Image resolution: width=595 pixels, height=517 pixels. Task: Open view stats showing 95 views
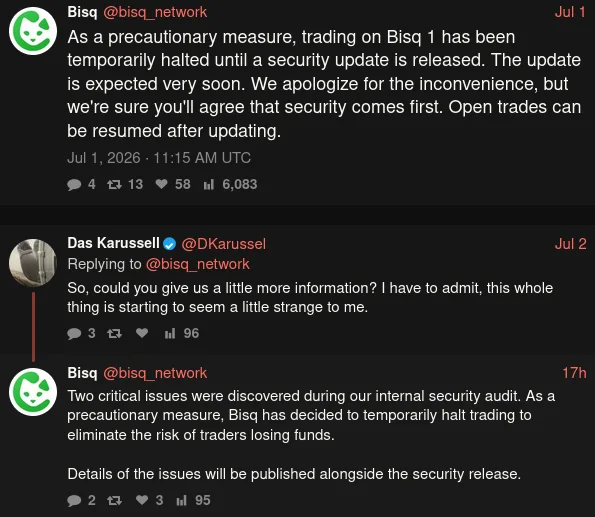pyautogui.click(x=182, y=501)
